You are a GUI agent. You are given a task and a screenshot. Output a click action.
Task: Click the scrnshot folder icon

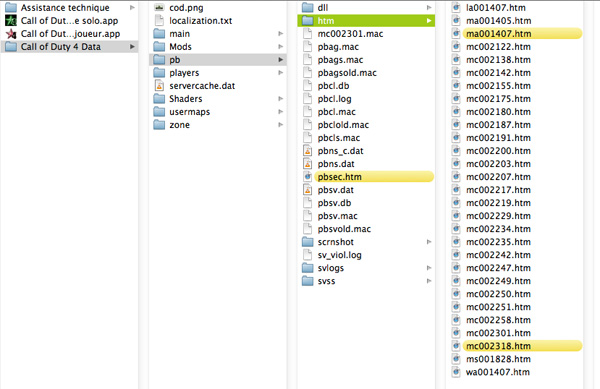pyautogui.click(x=308, y=242)
